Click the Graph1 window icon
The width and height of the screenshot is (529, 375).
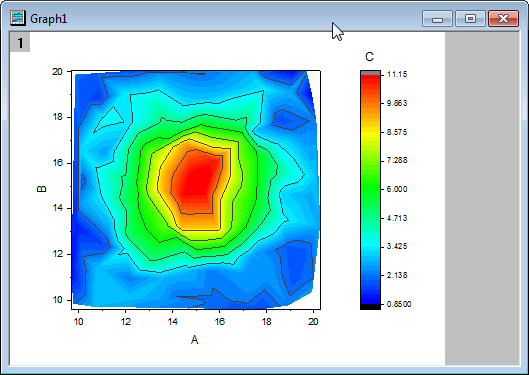pyautogui.click(x=18, y=18)
